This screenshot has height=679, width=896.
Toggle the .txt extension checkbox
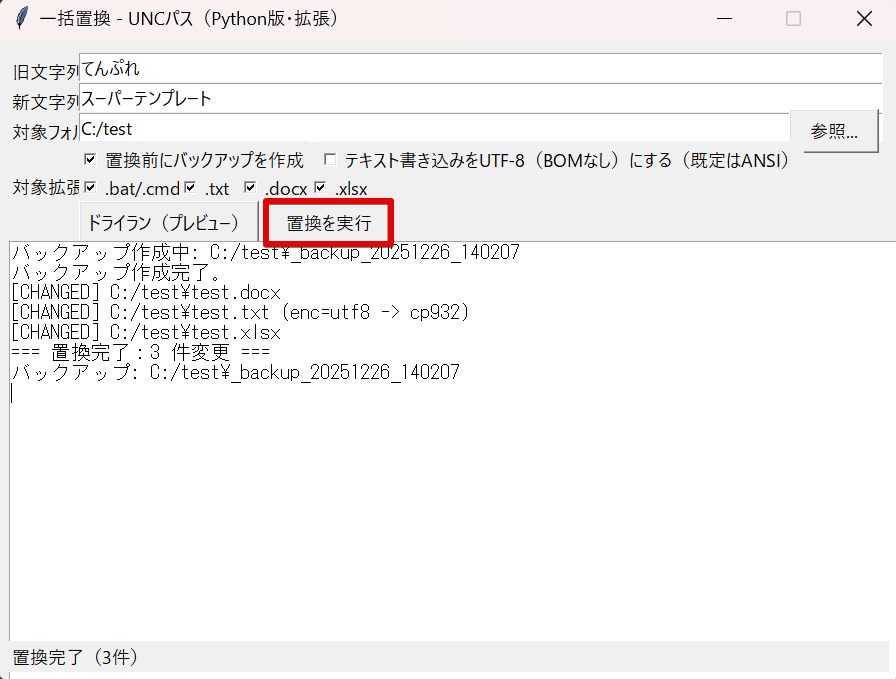click(x=190, y=188)
